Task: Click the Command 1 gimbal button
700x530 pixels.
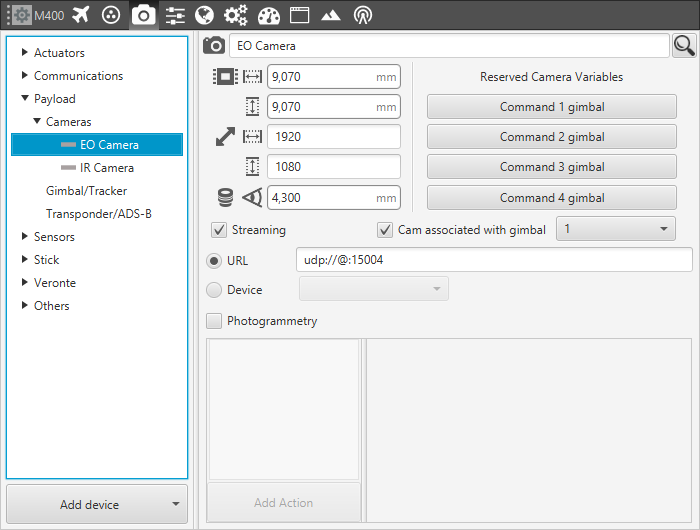Action: point(552,107)
